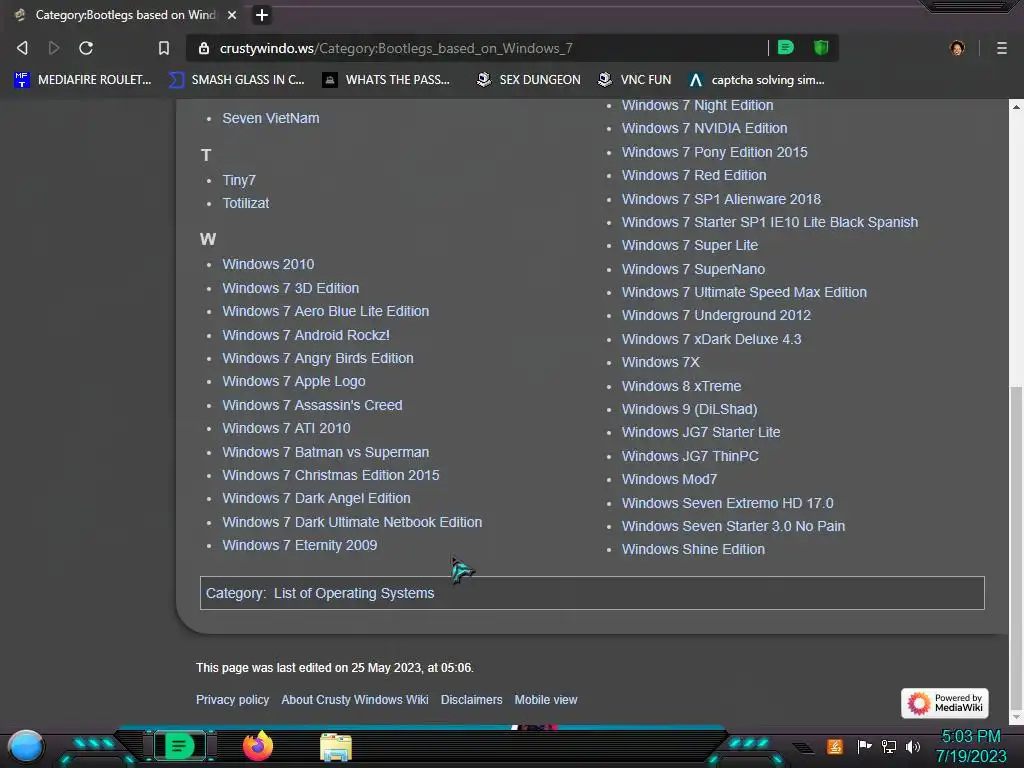Reload the page with the refresh icon
This screenshot has height=768, width=1024.
tap(86, 48)
